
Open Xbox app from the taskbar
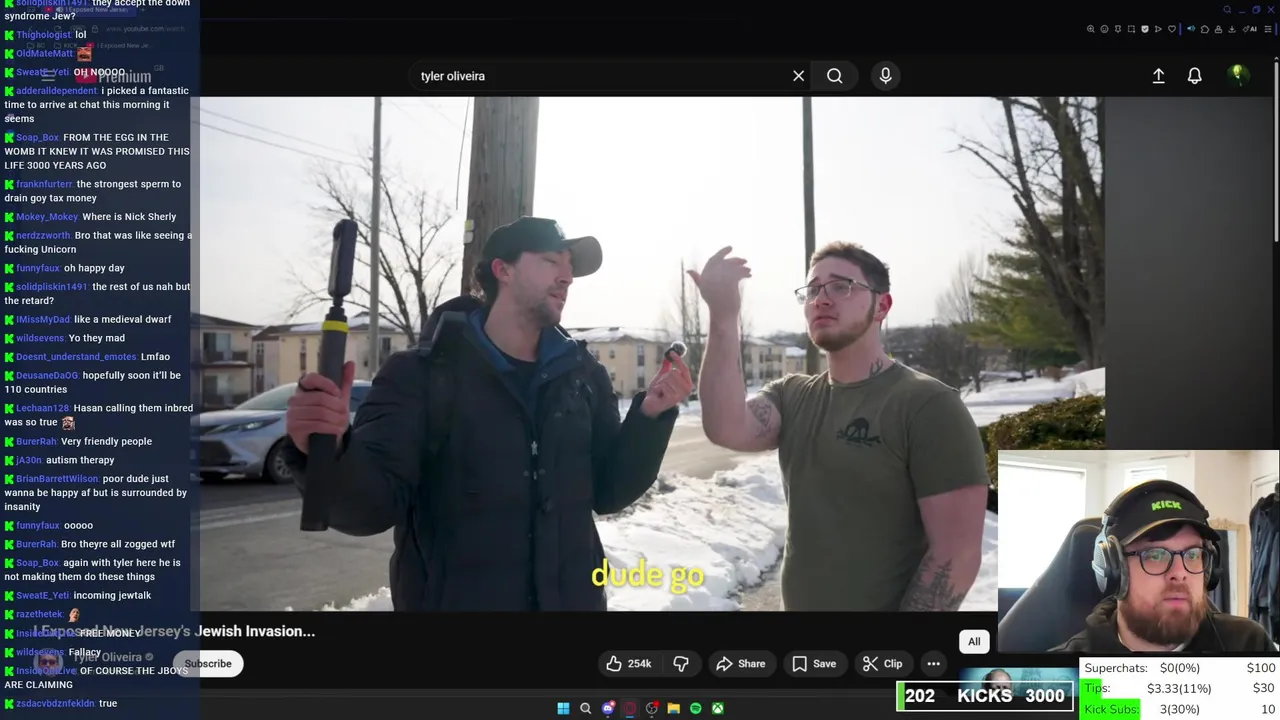click(718, 708)
